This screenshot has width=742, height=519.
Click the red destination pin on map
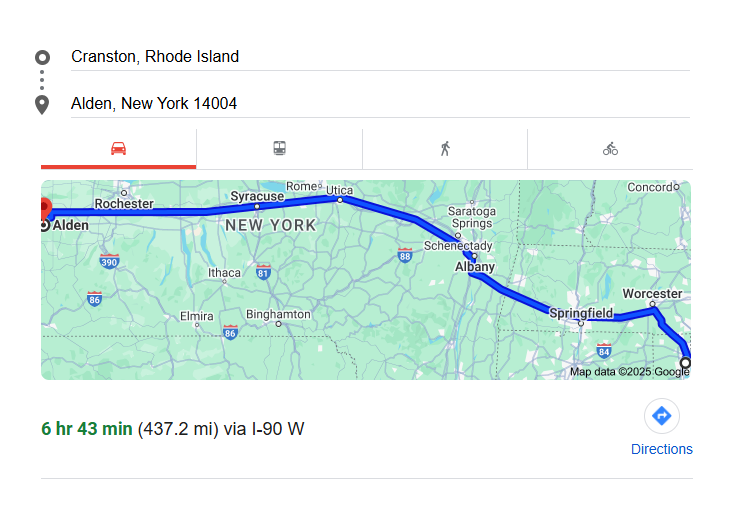pyautogui.click(x=44, y=208)
